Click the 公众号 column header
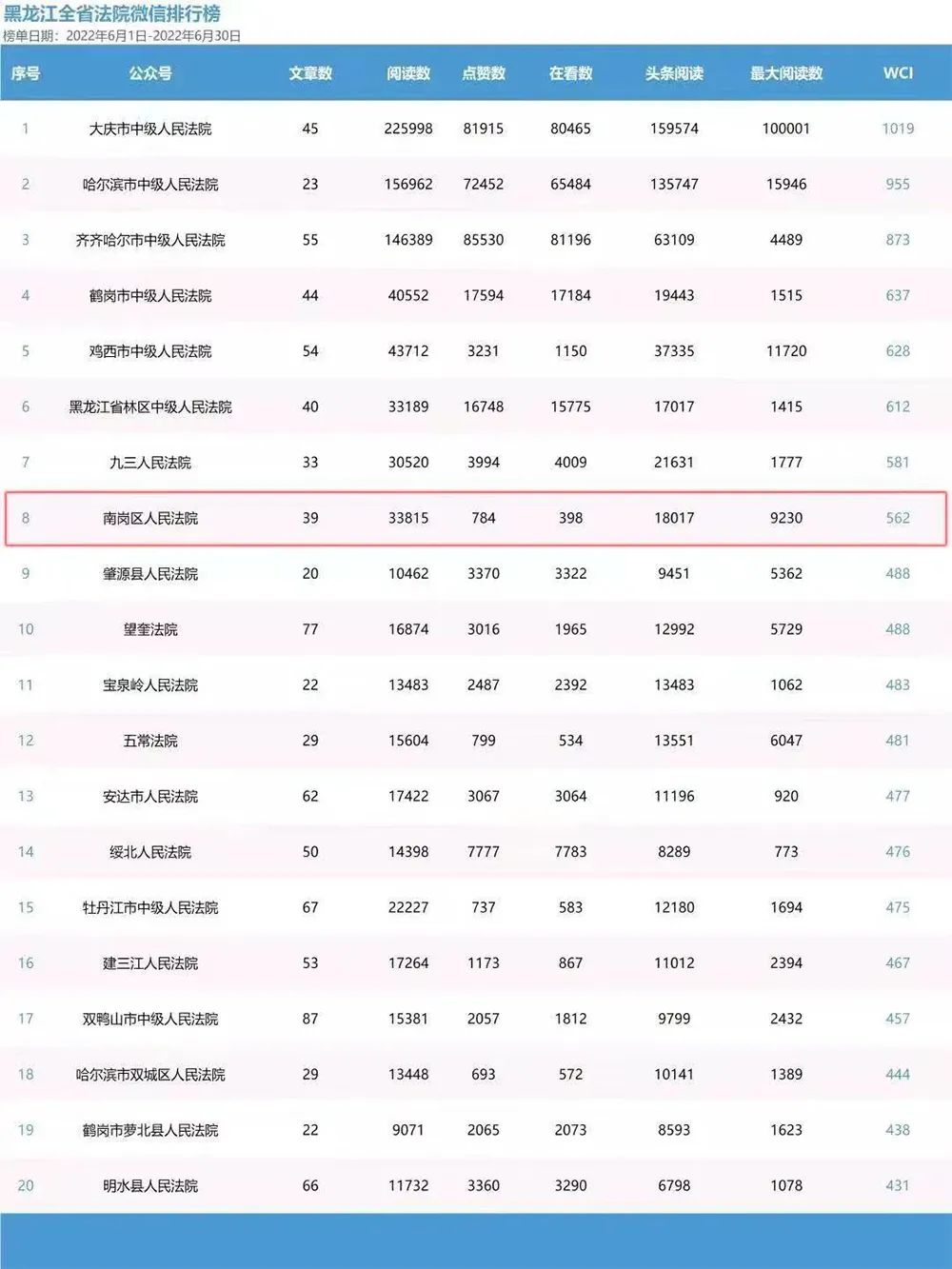Viewport: 952px width, 1269px height. [x=150, y=73]
